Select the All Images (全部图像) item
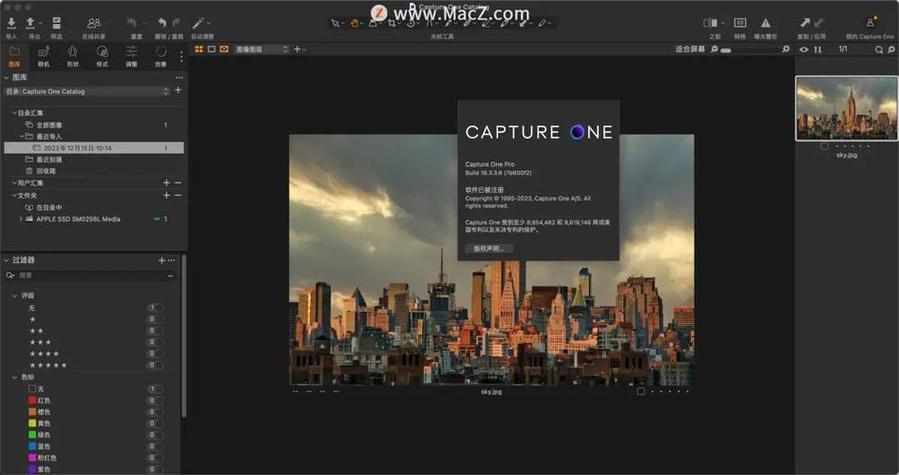 49,124
